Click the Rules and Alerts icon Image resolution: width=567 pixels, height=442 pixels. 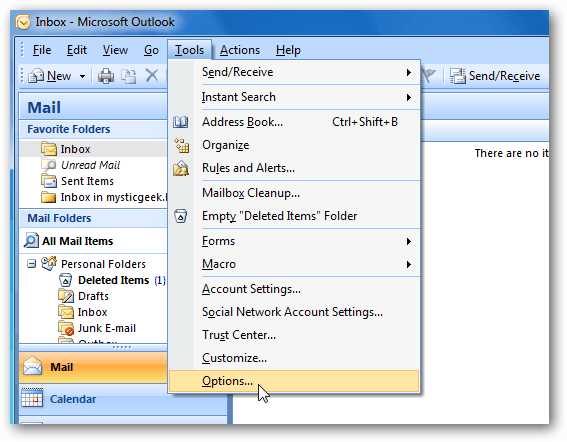click(181, 168)
